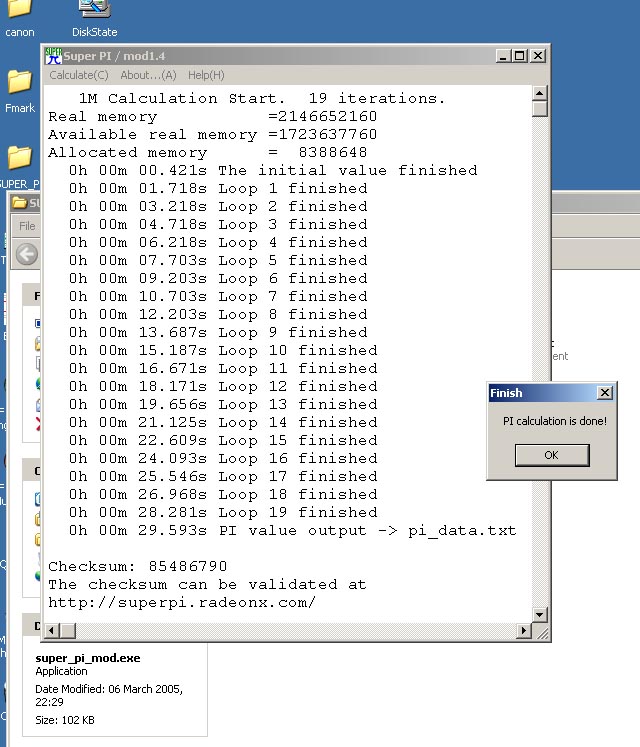Click 'The initial value finished' line

tap(273, 171)
